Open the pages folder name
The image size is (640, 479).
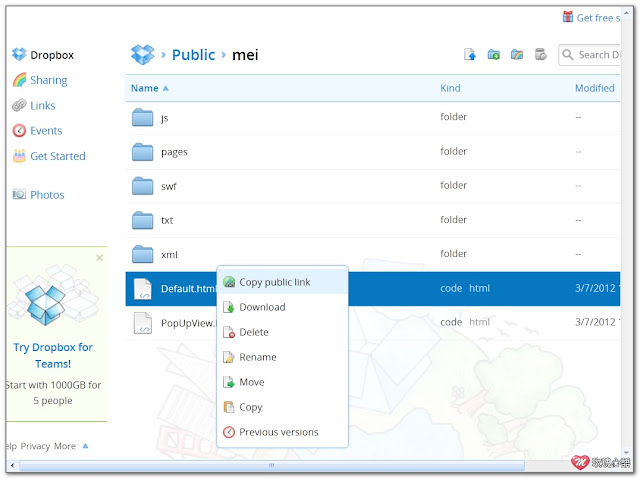[174, 153]
